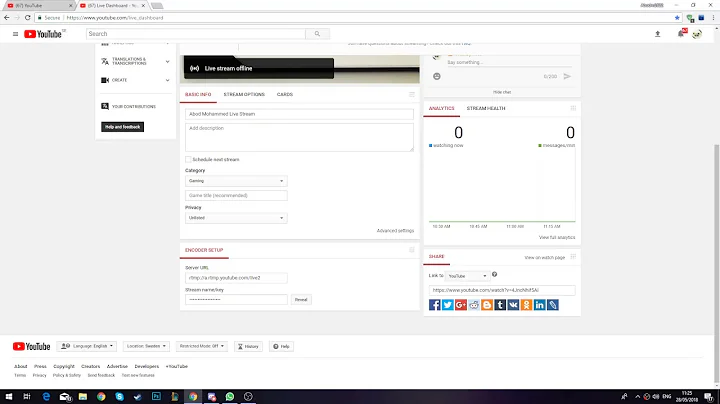Click the page vertical scrollbar
The width and height of the screenshot is (720, 404).
pyautogui.click(x=716, y=264)
